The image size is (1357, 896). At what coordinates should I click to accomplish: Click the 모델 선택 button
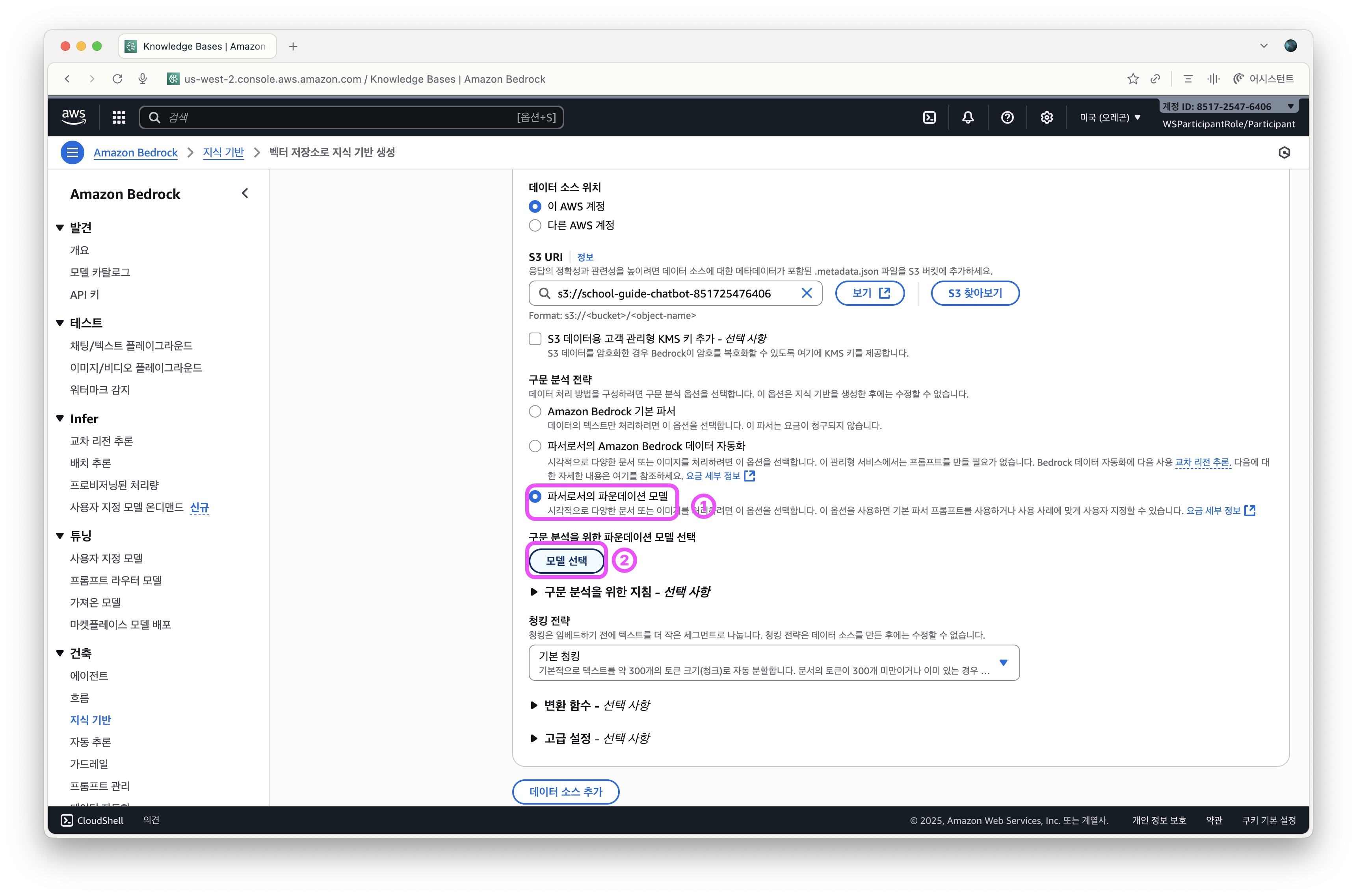click(x=566, y=561)
